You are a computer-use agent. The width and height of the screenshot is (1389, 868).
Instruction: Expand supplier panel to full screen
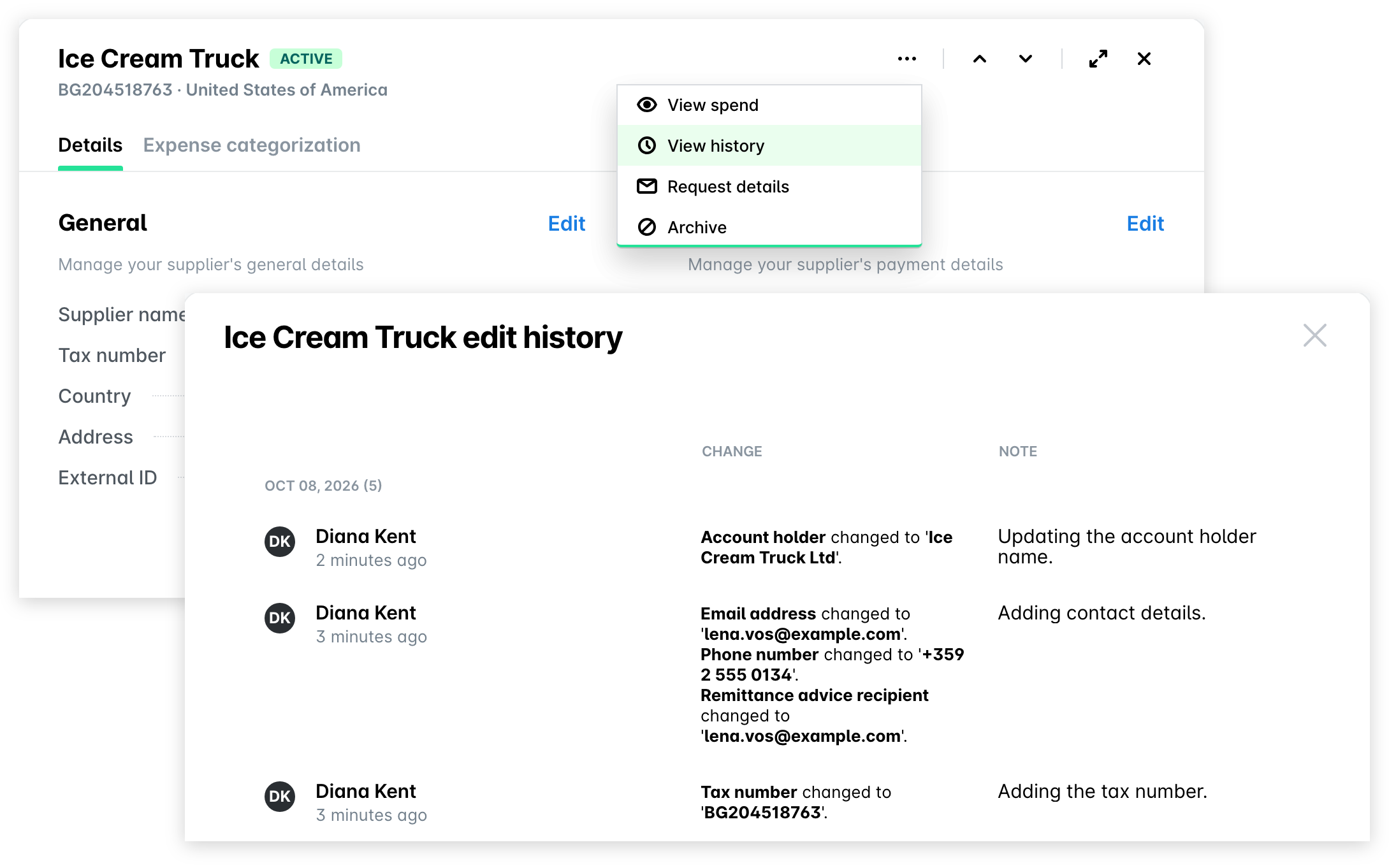[x=1098, y=59]
